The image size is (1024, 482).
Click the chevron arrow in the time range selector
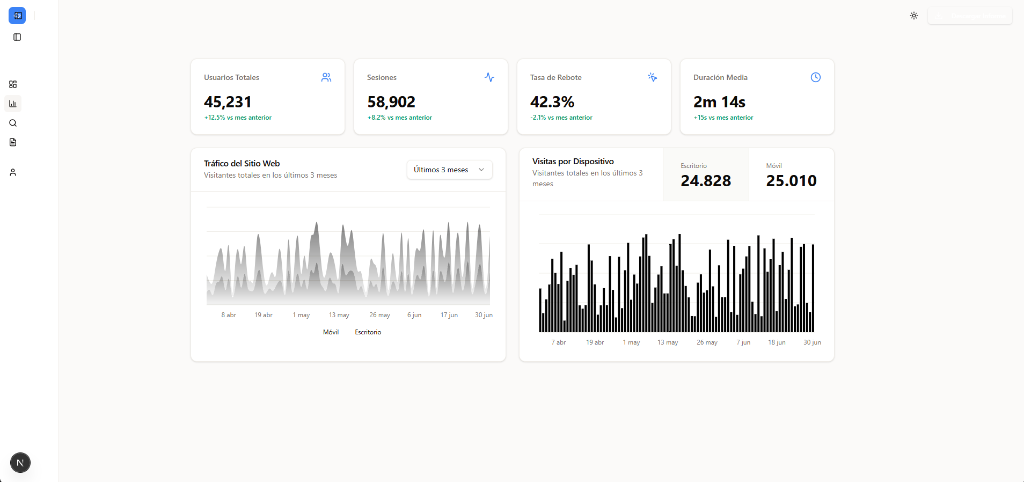click(481, 170)
